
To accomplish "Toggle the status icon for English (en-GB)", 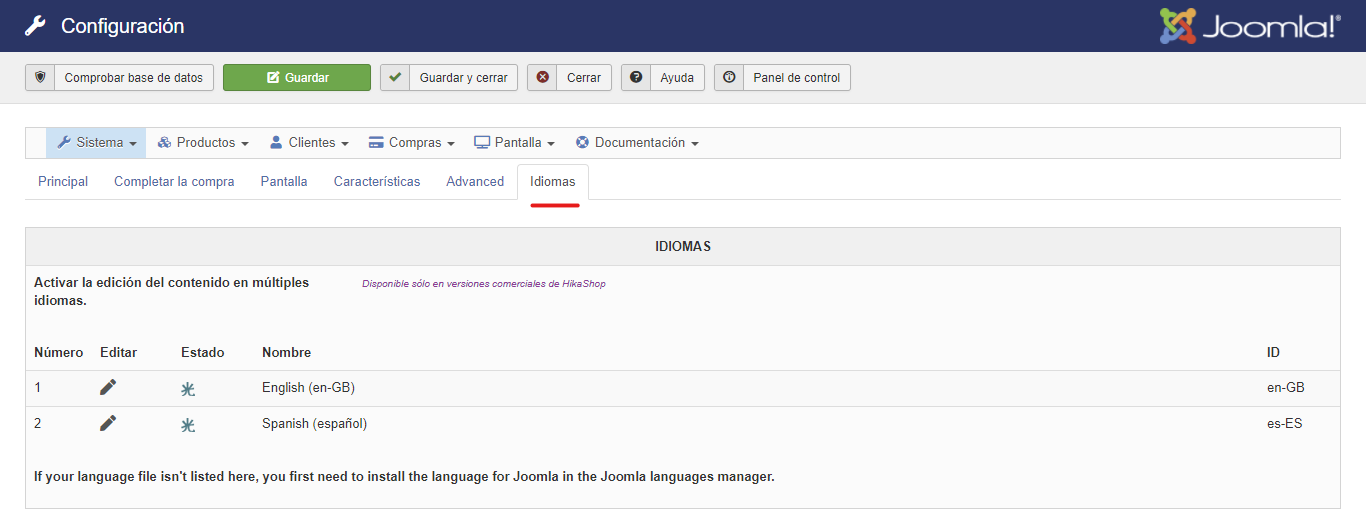I will point(188,389).
